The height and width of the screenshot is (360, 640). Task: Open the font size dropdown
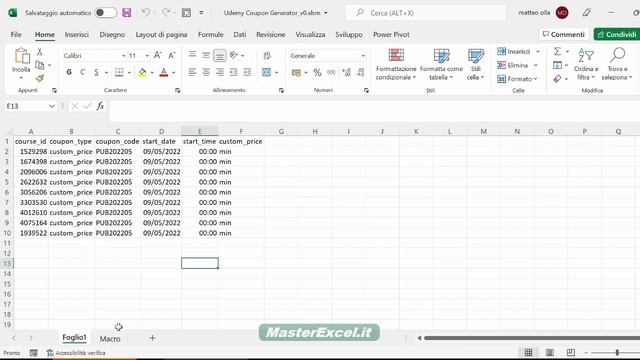tap(147, 56)
